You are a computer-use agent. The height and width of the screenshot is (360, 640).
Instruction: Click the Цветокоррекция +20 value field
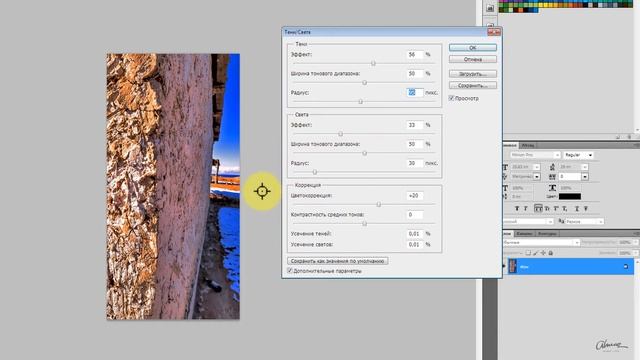coord(414,196)
